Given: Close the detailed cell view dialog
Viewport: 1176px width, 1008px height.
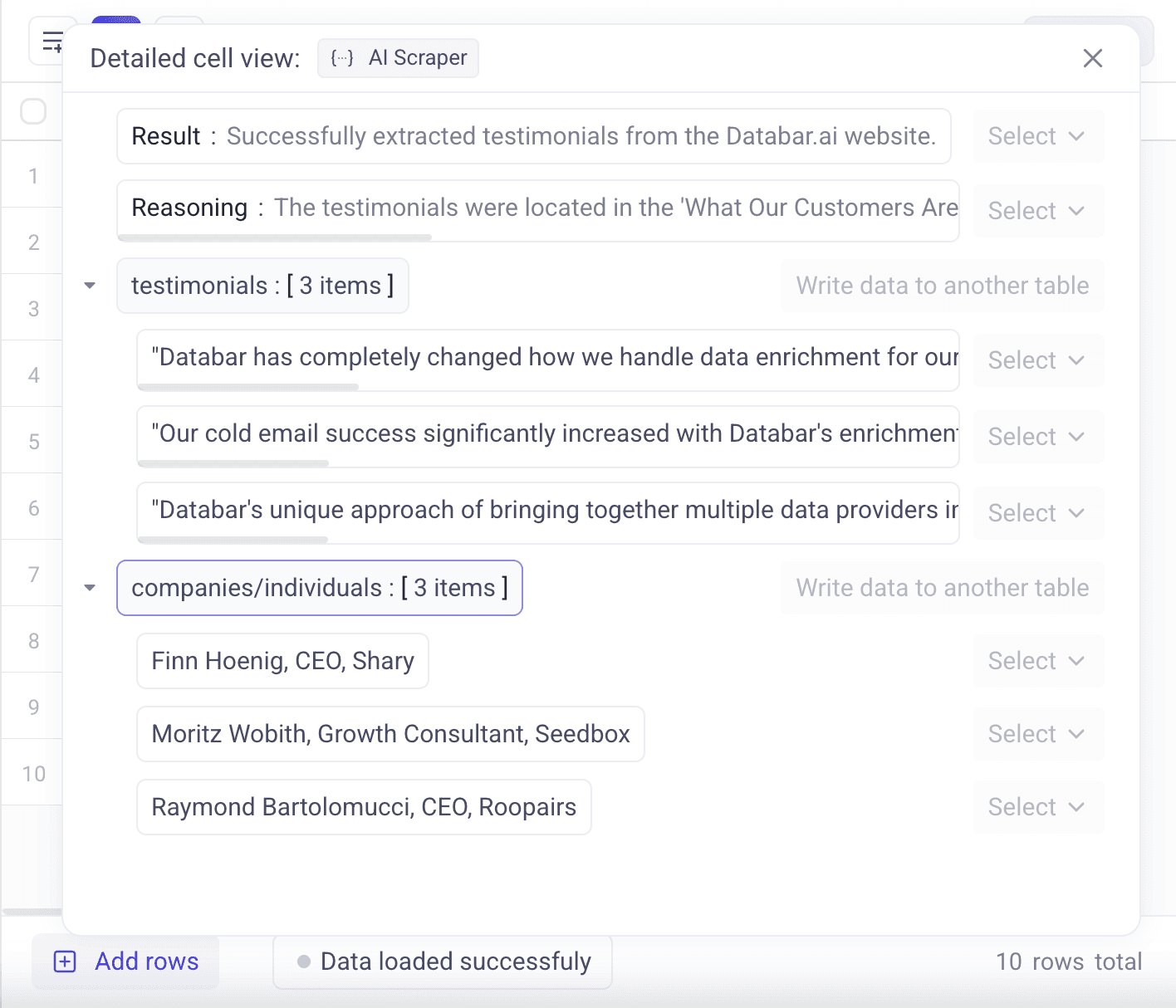Looking at the screenshot, I should tap(1092, 58).
